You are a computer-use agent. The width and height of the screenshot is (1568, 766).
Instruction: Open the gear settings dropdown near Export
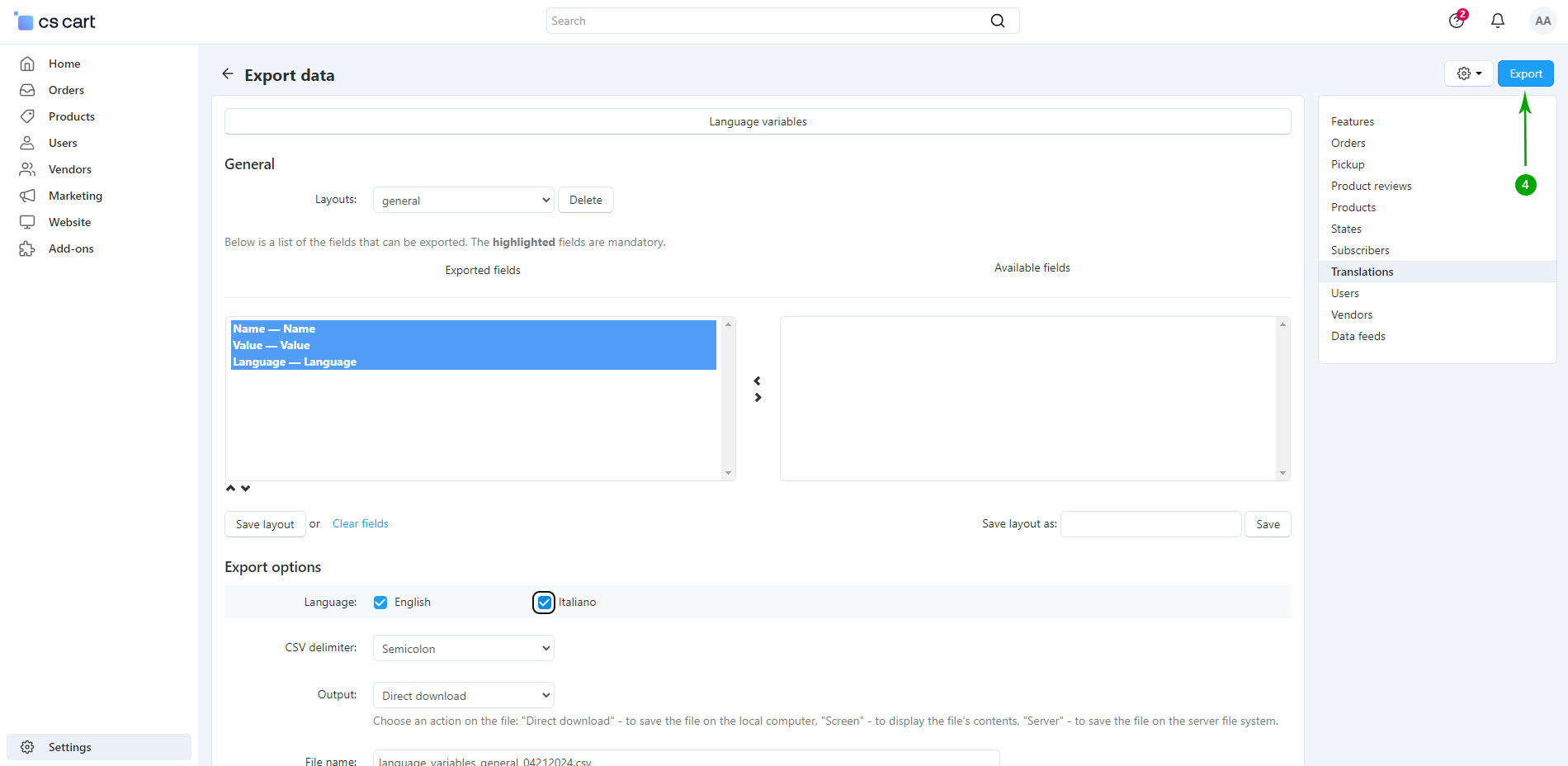tap(1468, 73)
